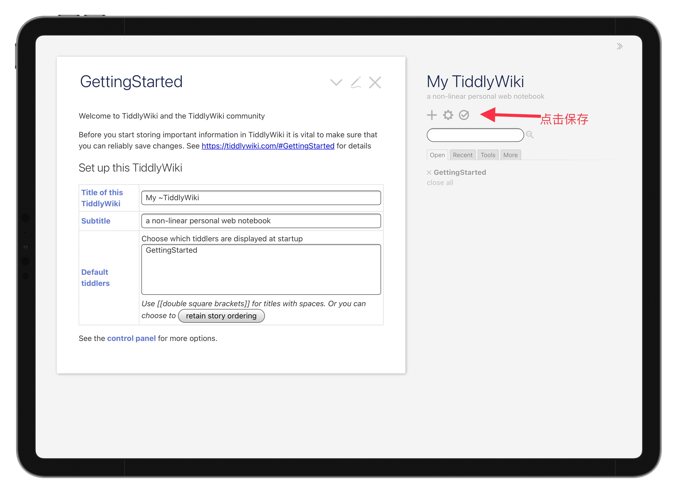
Task: Open the control panel link
Action: (131, 338)
